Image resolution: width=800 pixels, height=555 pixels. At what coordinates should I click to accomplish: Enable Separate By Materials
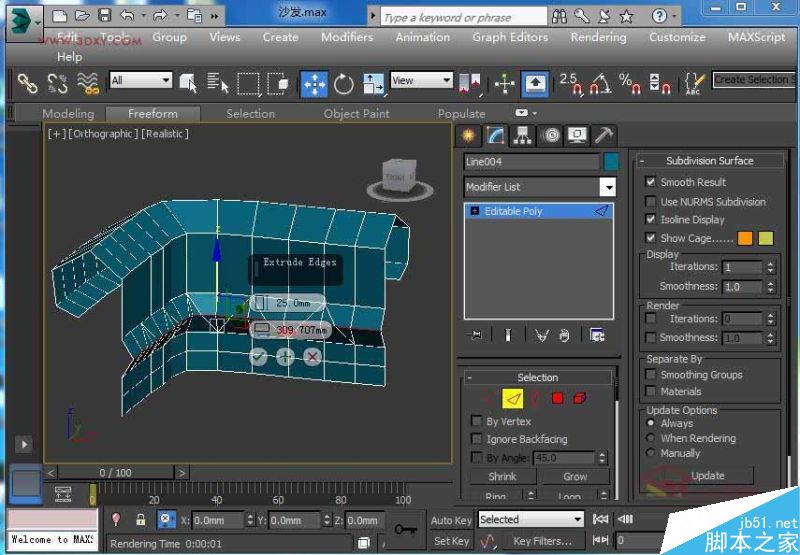coord(650,391)
